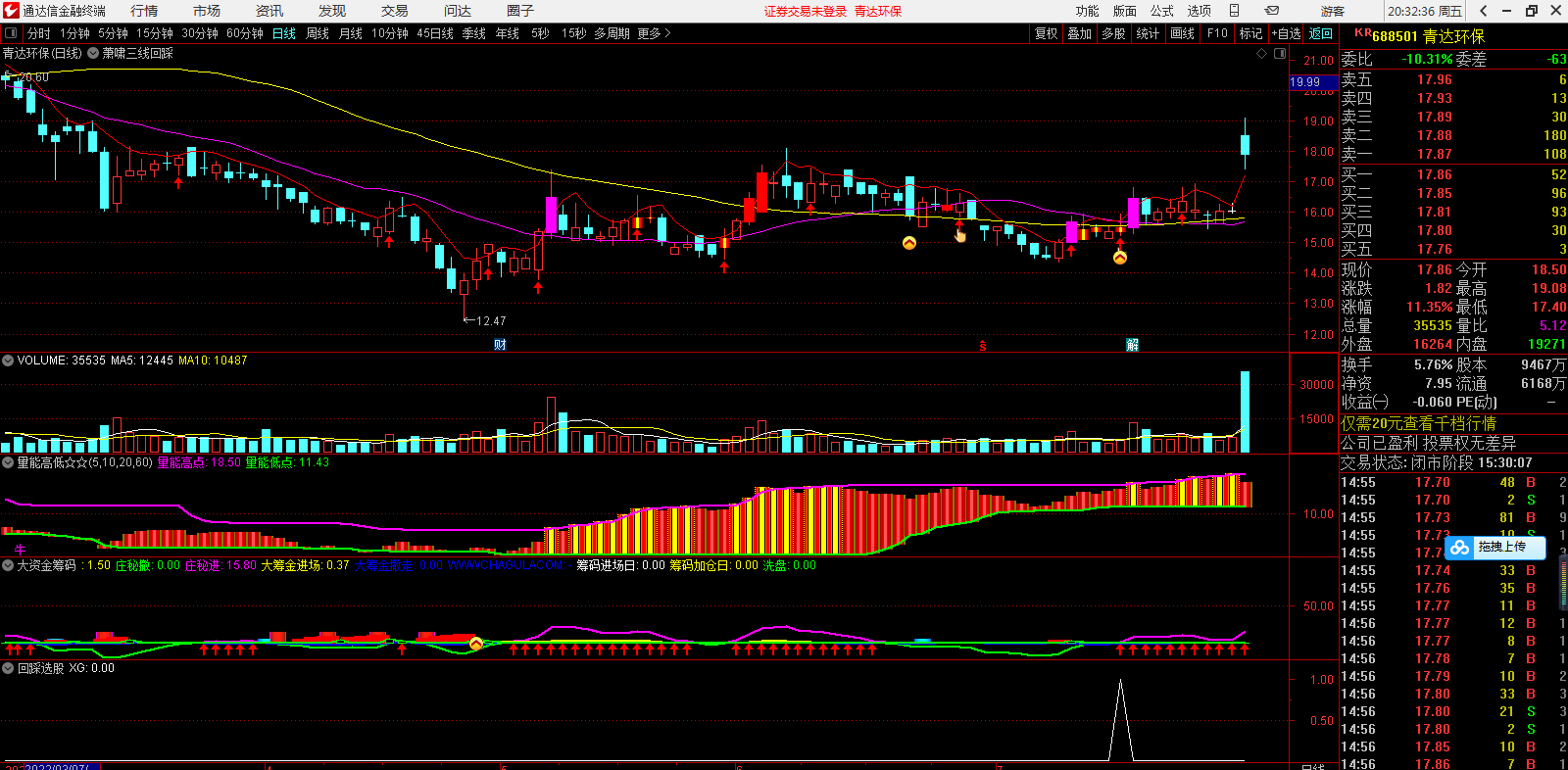The width and height of the screenshot is (1568, 770).
Task: Open the 市场 menu
Action: click(x=207, y=11)
